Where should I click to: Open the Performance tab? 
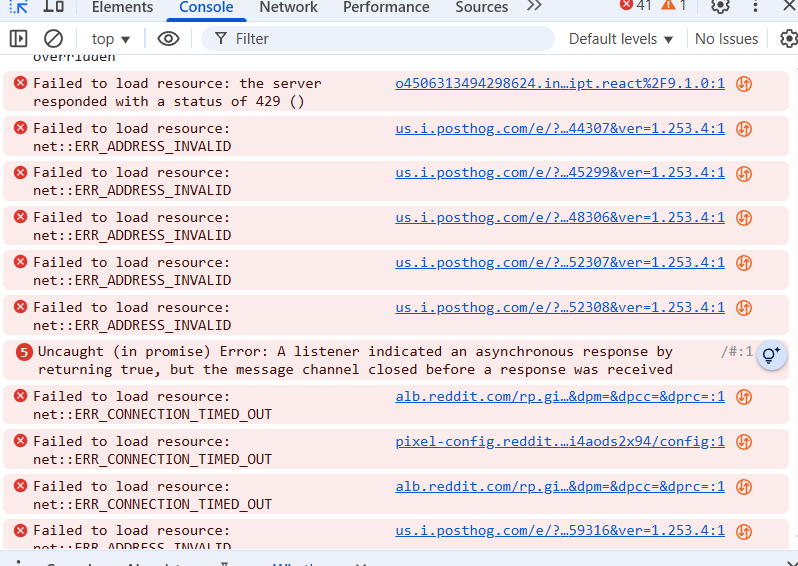click(386, 7)
